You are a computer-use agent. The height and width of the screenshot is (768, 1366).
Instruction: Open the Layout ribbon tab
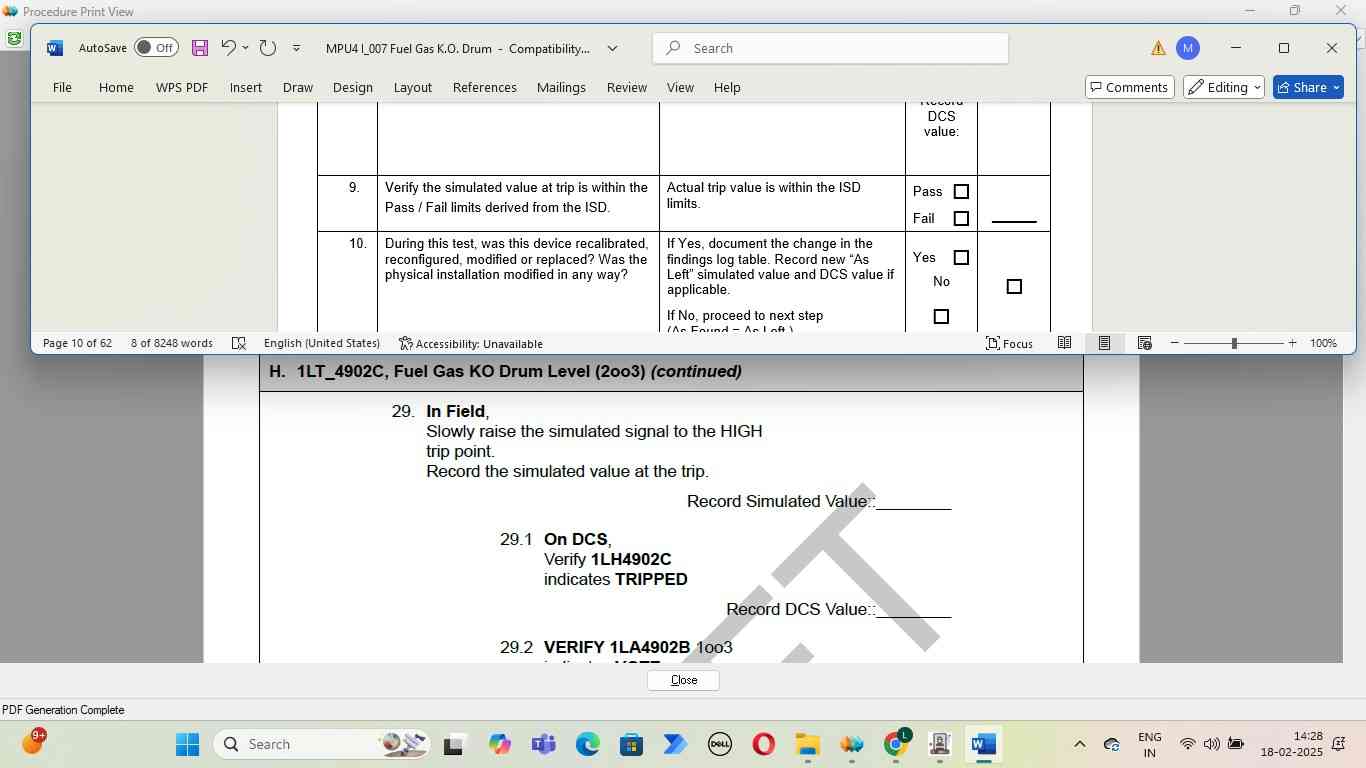(413, 87)
